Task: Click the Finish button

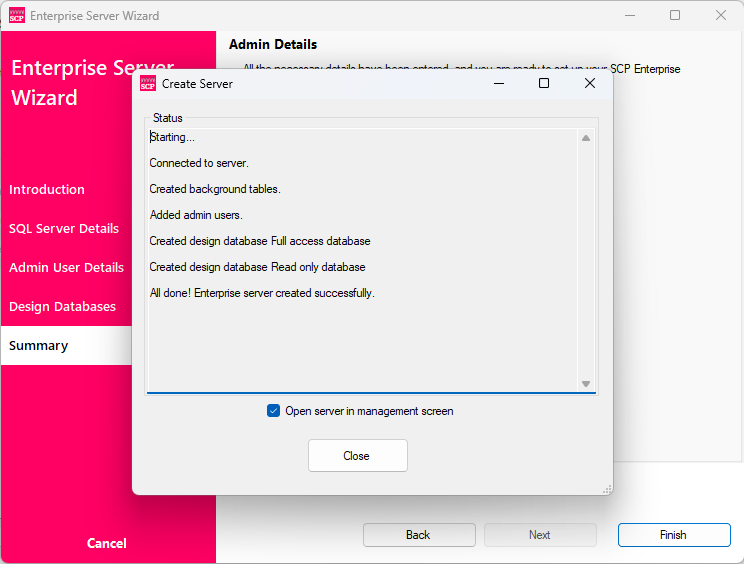Action: coord(674,535)
